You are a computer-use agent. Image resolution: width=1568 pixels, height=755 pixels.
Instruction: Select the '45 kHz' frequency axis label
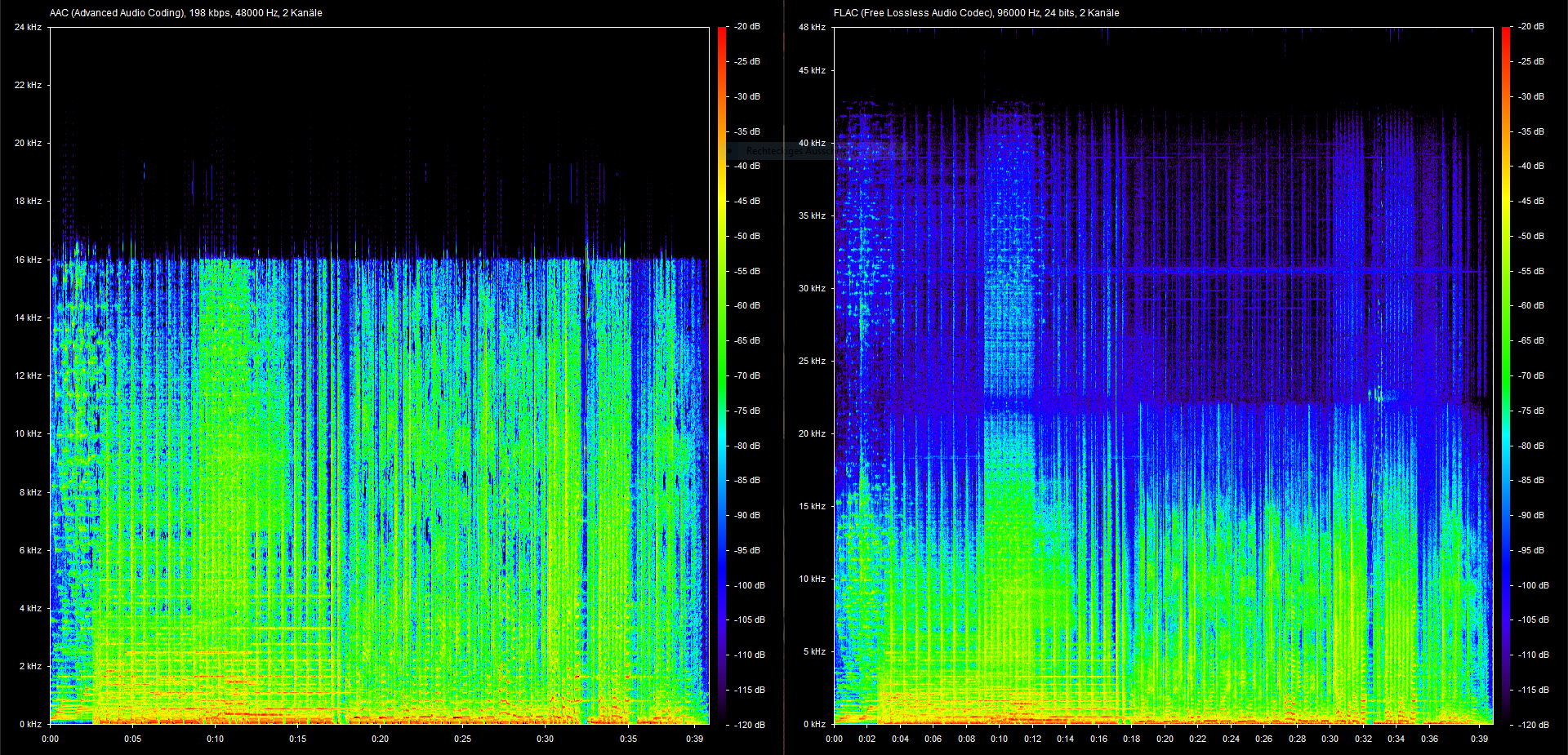click(x=812, y=70)
